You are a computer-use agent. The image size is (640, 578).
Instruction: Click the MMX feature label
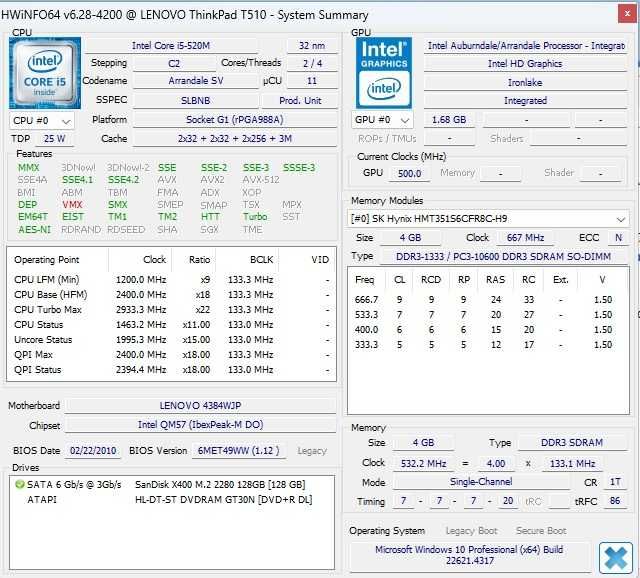click(x=29, y=168)
